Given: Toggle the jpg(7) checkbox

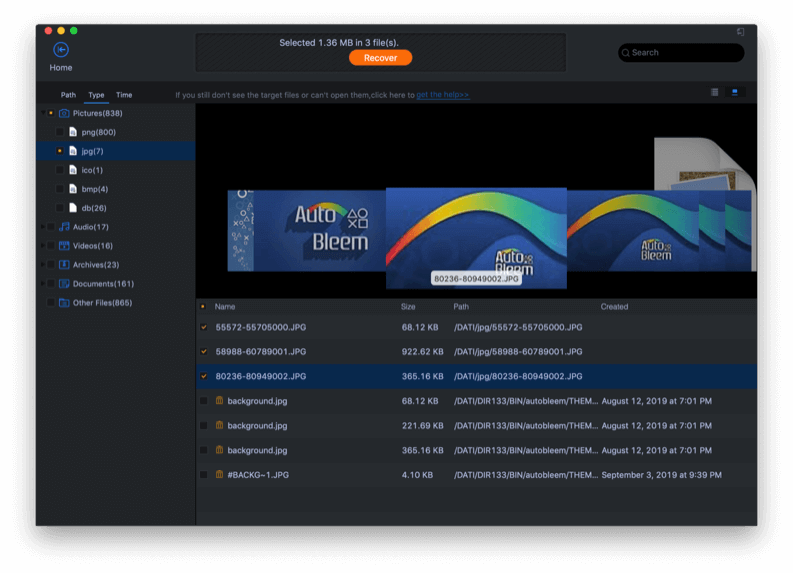Looking at the screenshot, I should coord(60,151).
